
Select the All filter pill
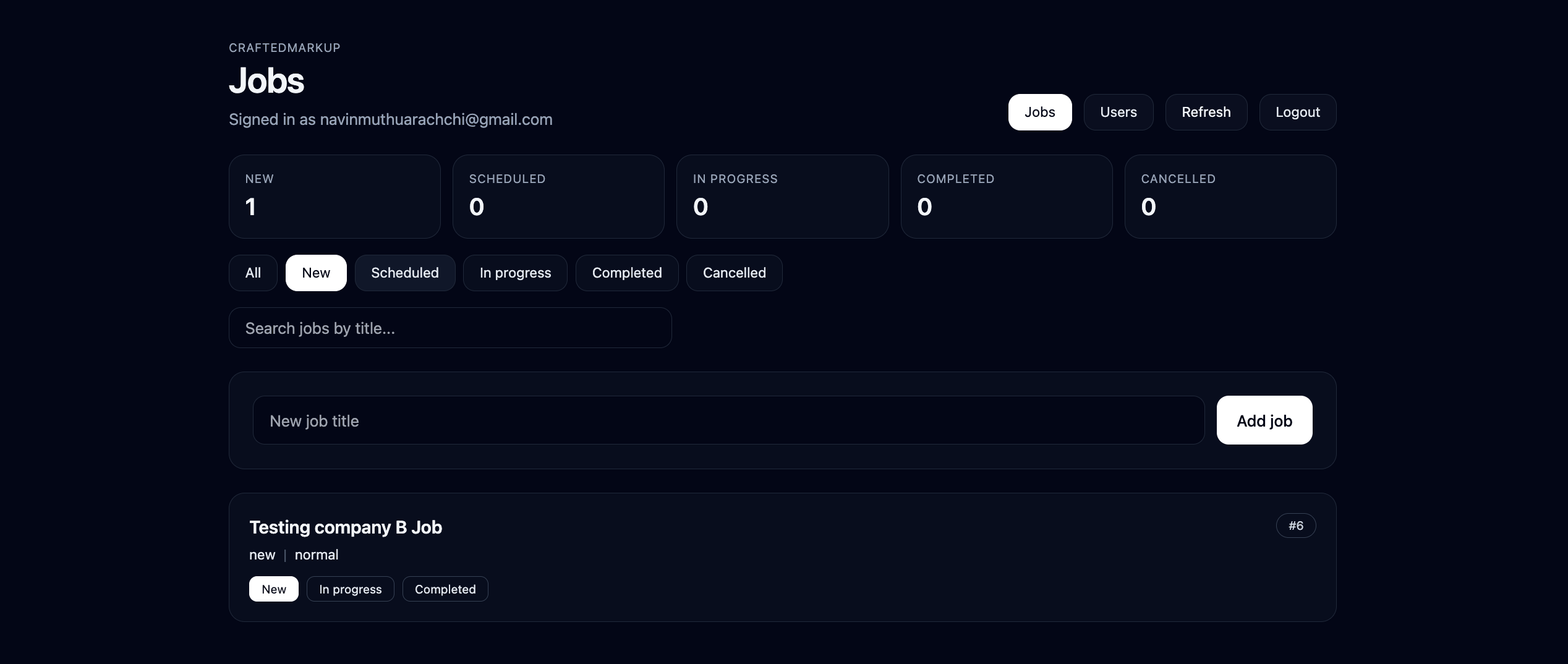click(253, 273)
